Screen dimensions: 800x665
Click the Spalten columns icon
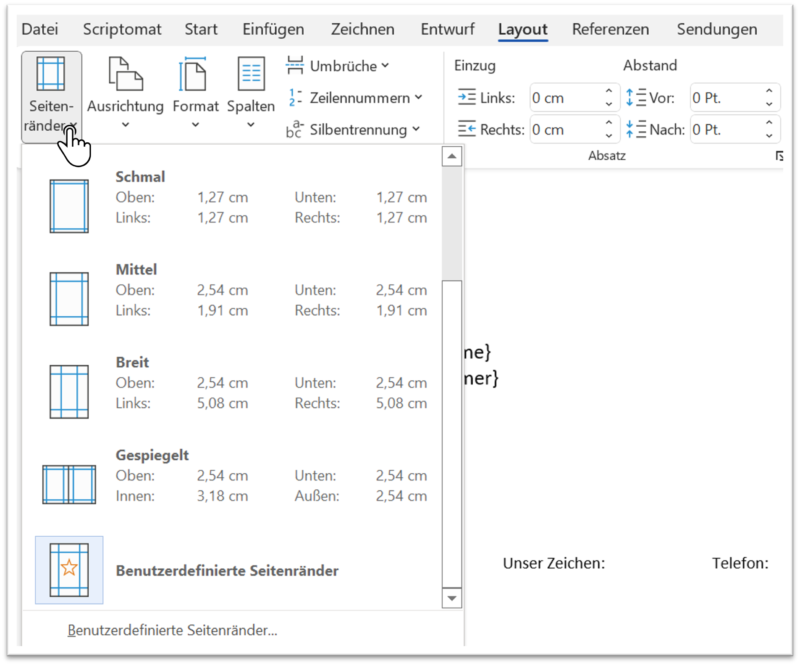251,74
